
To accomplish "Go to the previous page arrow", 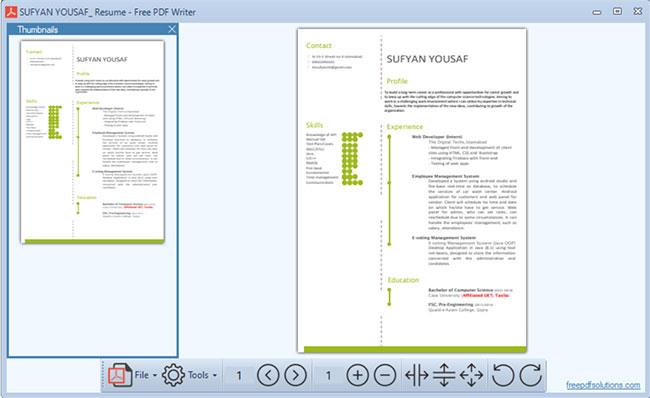I will click(x=268, y=375).
